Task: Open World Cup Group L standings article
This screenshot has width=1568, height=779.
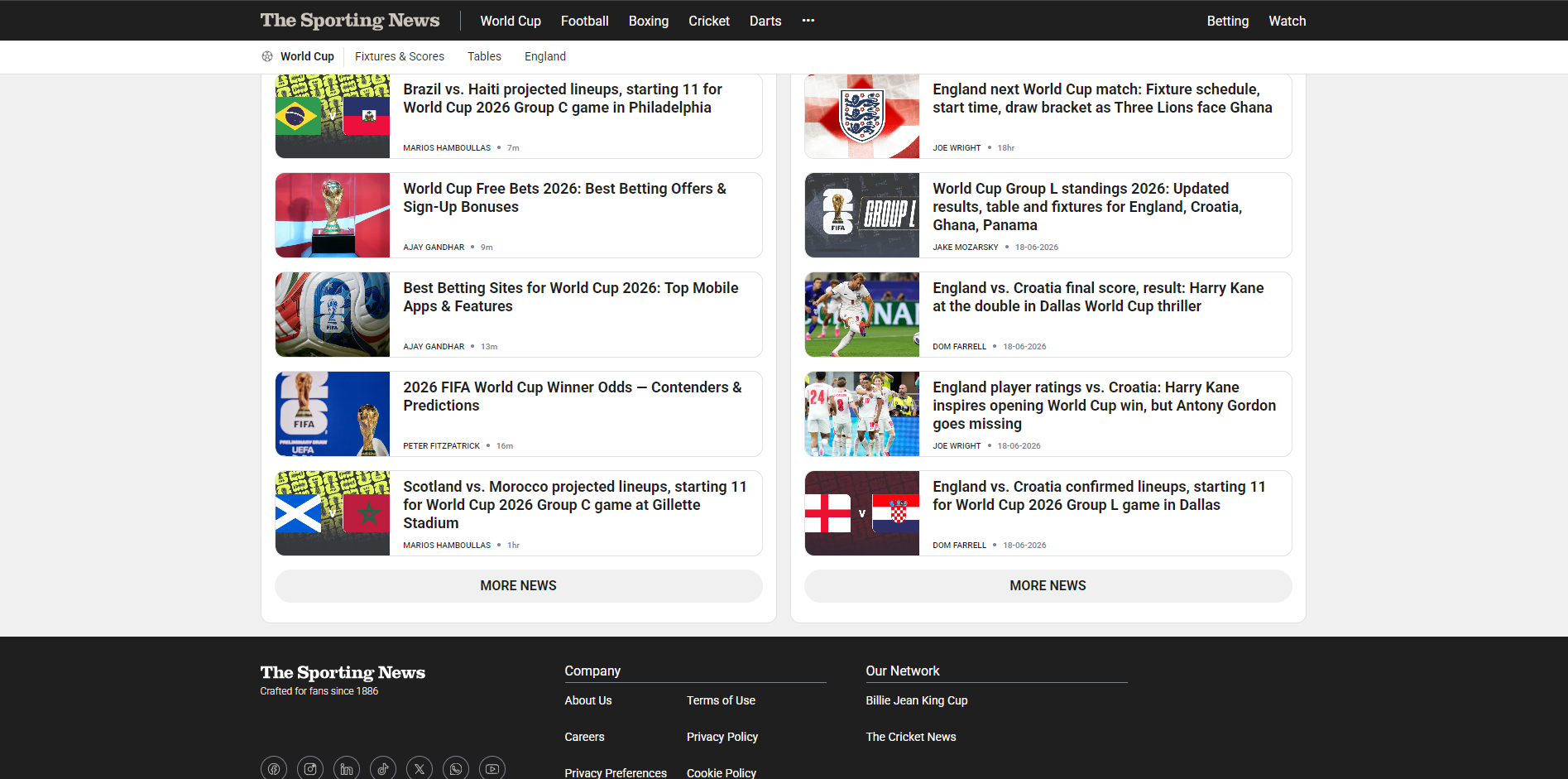Action: 1087,207
